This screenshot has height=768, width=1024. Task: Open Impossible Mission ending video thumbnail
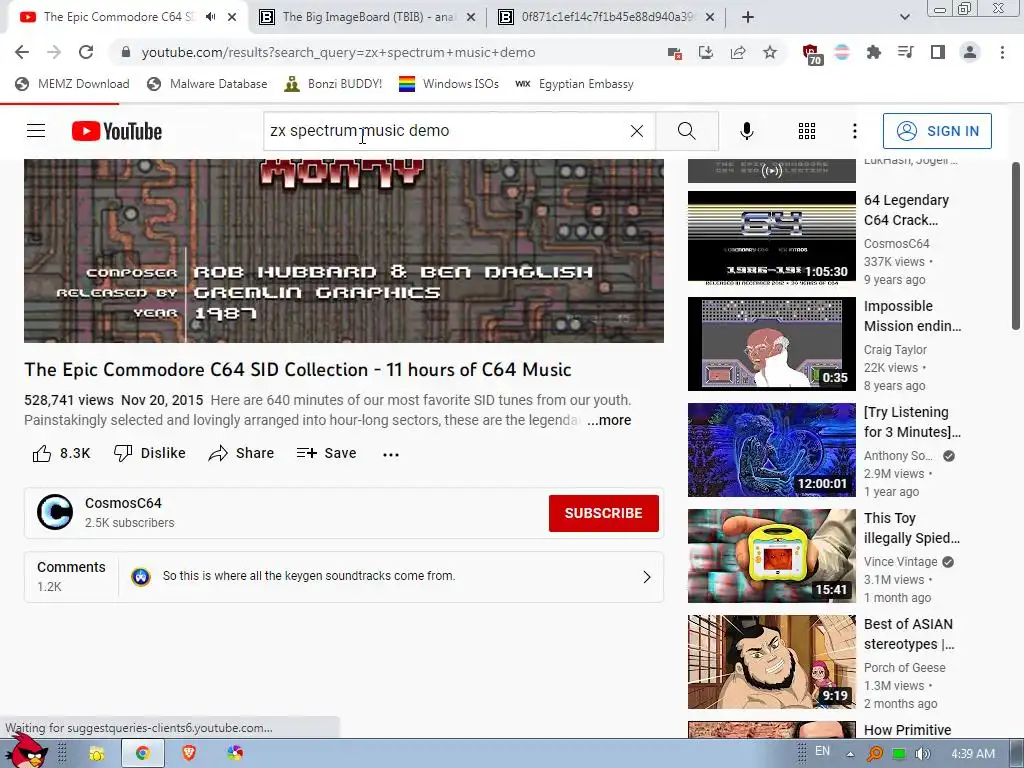771,344
